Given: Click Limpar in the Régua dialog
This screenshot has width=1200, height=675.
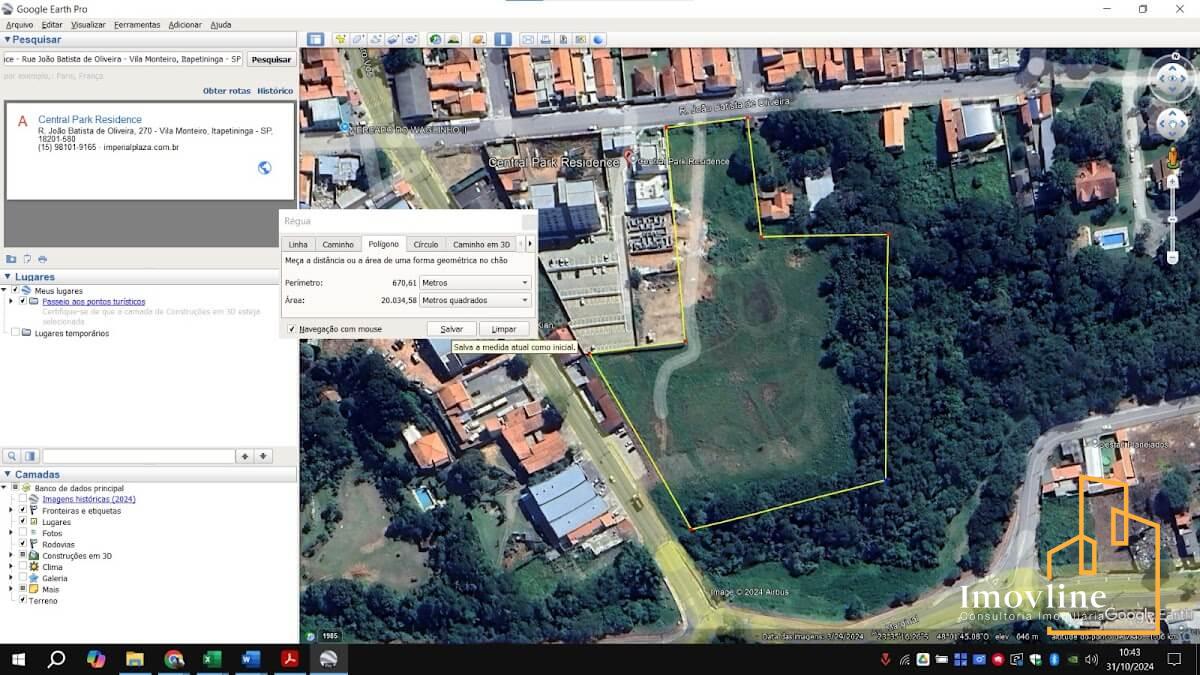Looking at the screenshot, I should [504, 329].
